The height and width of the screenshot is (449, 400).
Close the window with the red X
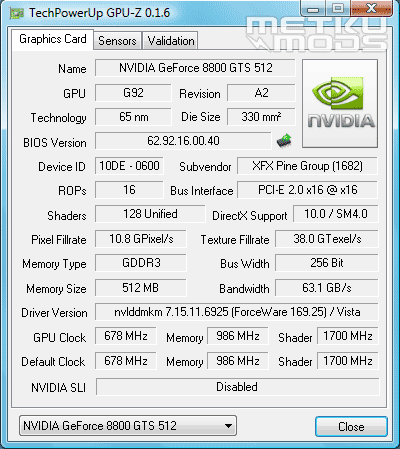tap(371, 9)
